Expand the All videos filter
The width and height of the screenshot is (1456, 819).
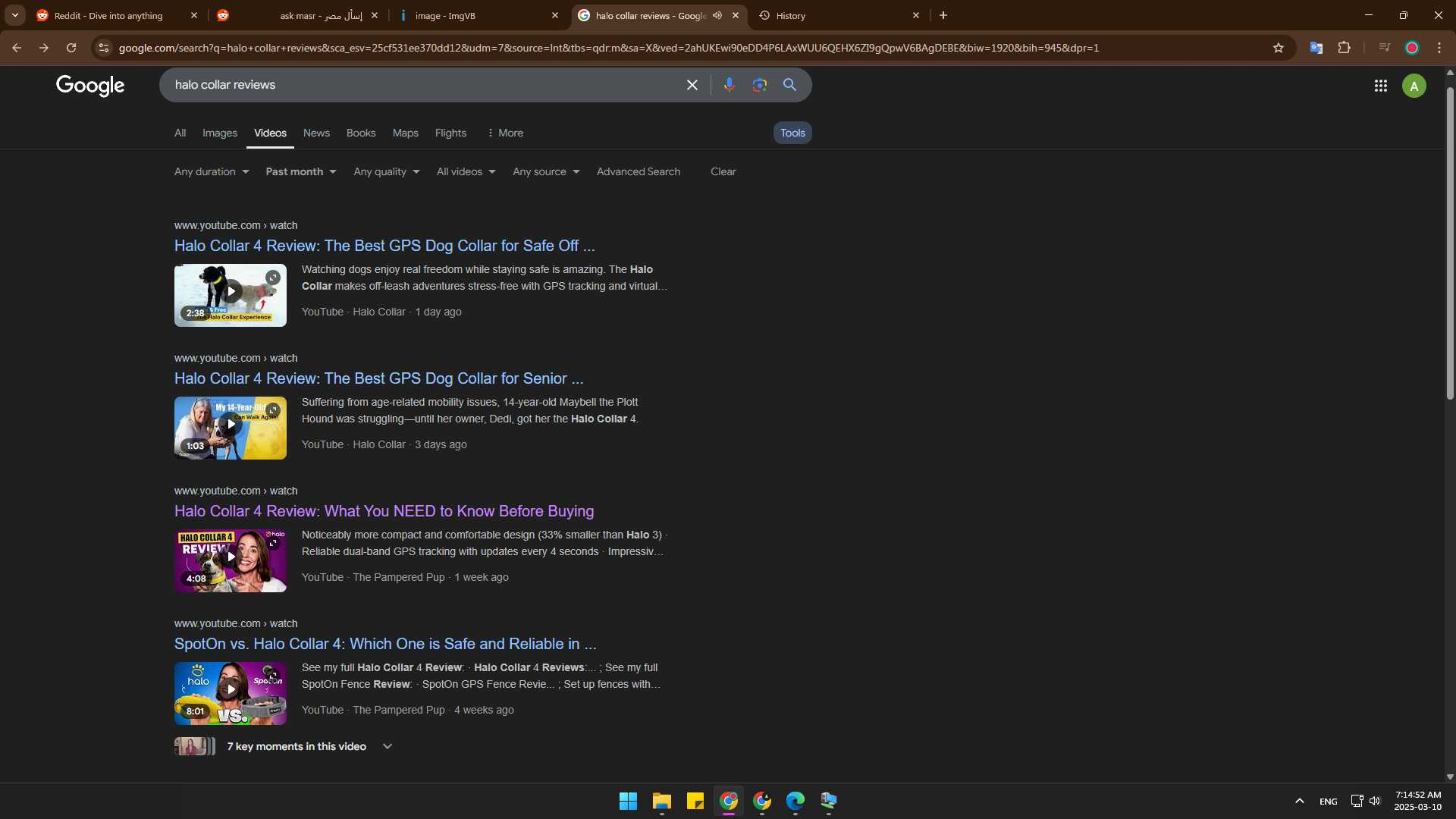click(x=466, y=172)
